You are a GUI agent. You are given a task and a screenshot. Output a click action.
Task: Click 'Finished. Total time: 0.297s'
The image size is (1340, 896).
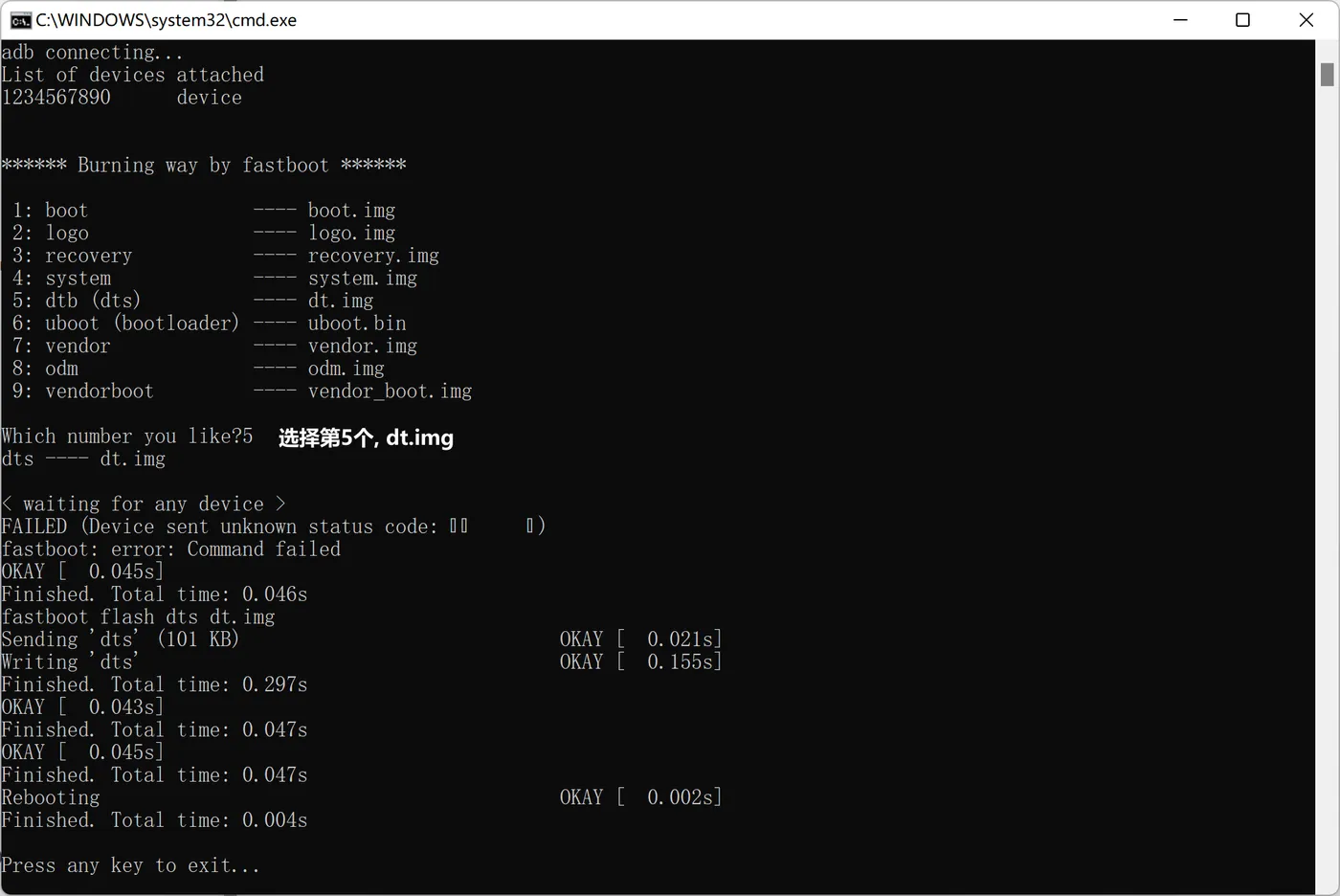tap(154, 685)
